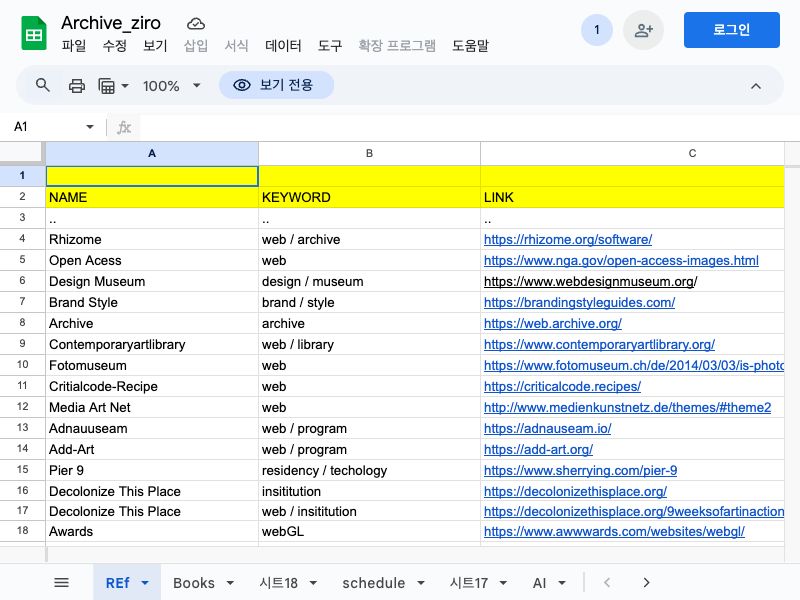Open the rhizome.org/software link

[568, 239]
